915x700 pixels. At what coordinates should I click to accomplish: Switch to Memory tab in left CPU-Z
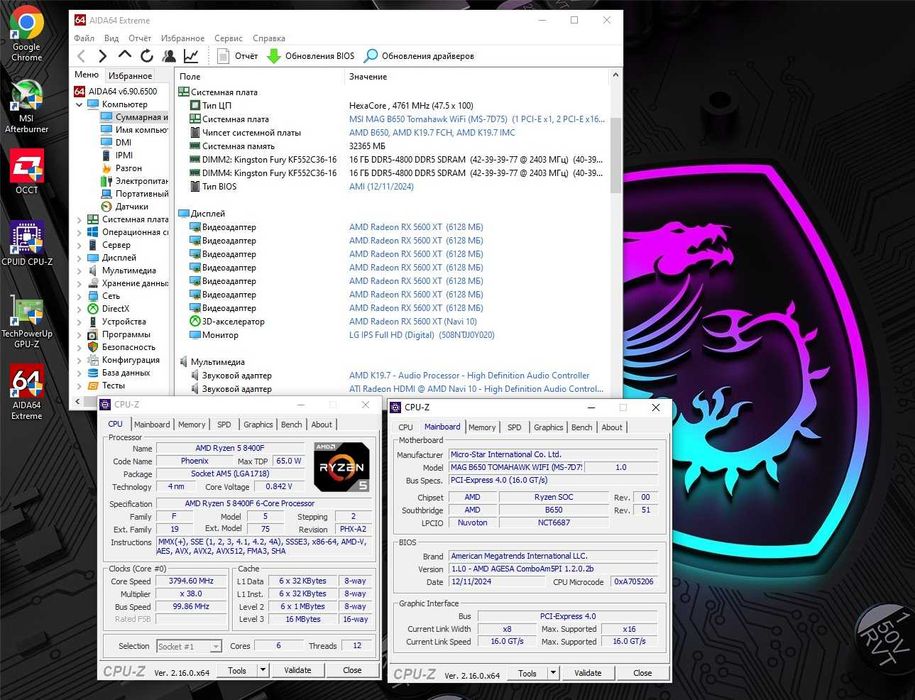(x=191, y=425)
